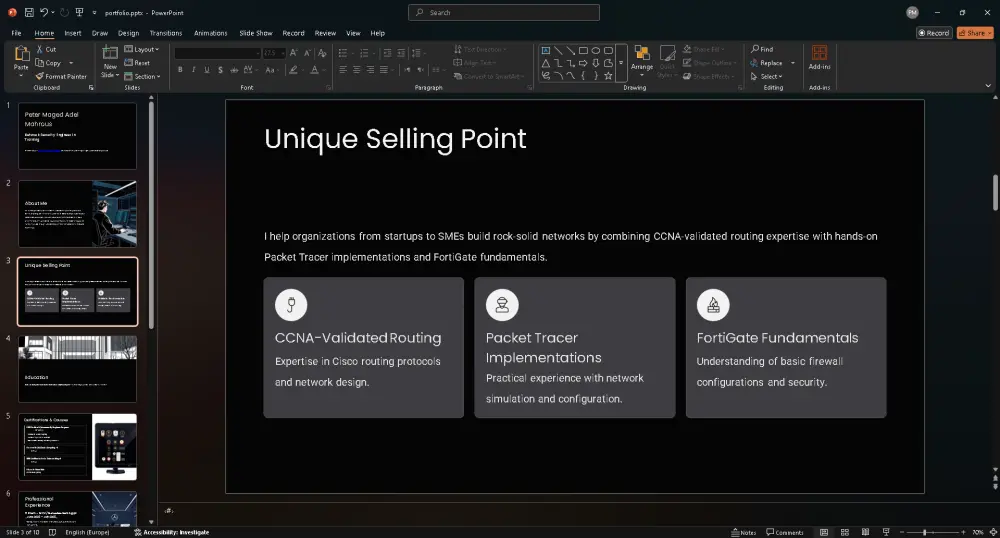1000x538 pixels.
Task: Open Arrange dropdown
Action: click(642, 61)
